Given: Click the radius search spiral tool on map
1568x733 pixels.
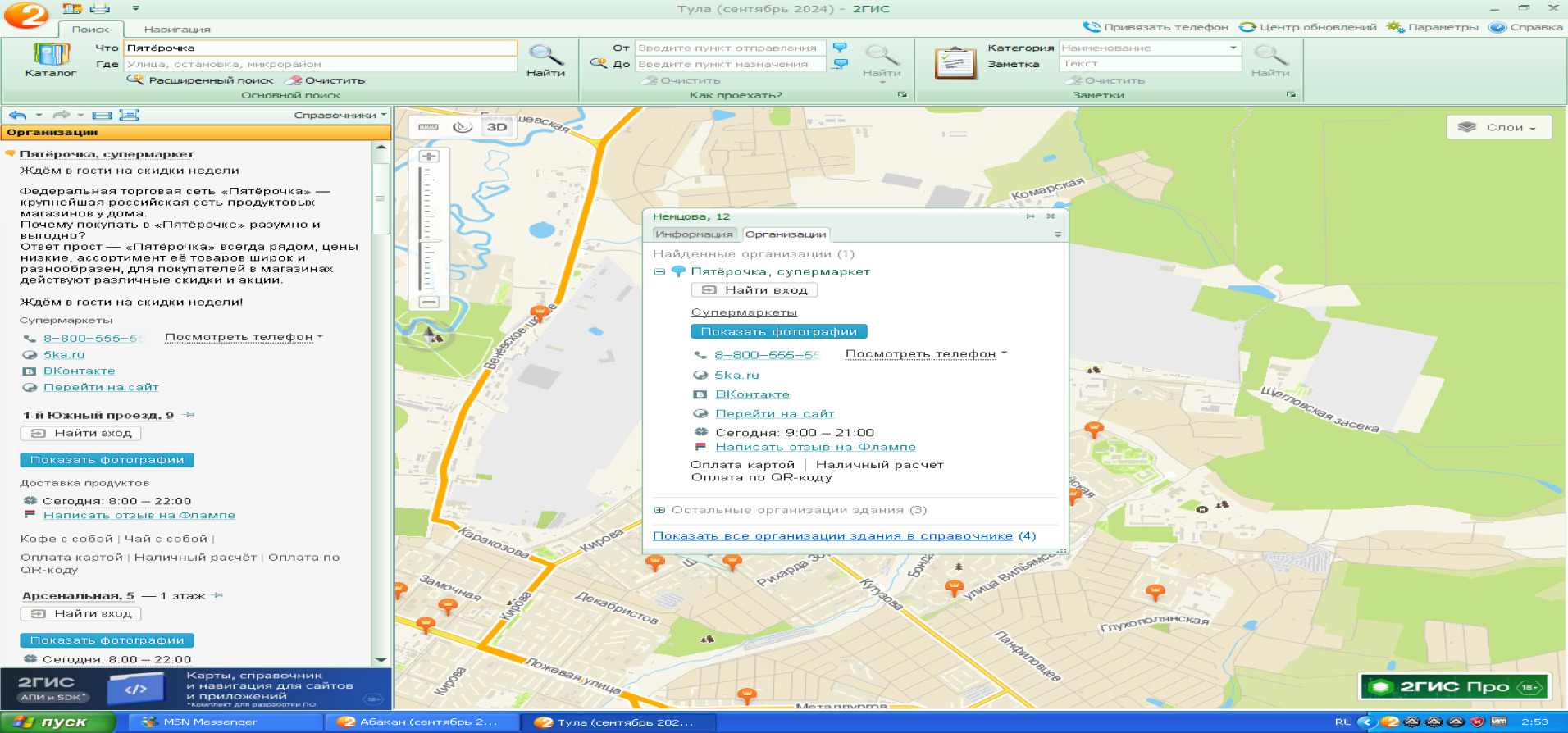Looking at the screenshot, I should click(x=463, y=127).
